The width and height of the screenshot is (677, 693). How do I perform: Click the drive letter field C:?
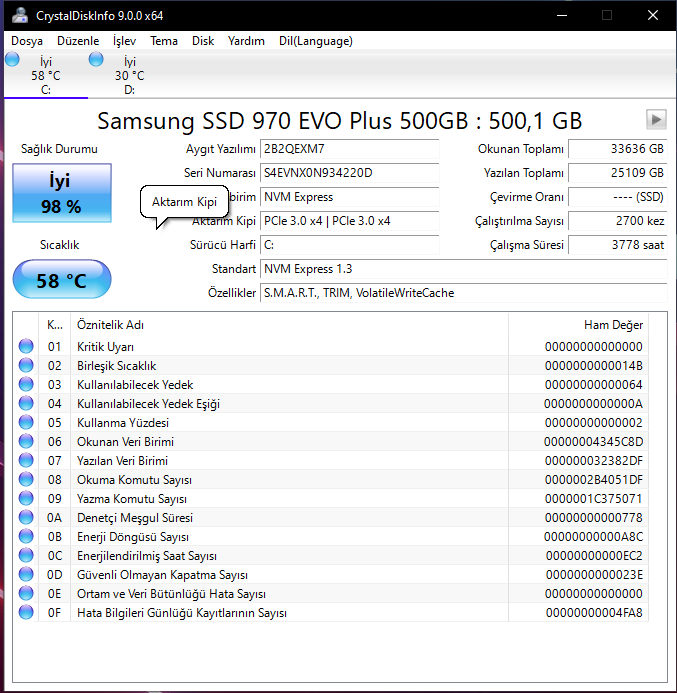click(350, 245)
